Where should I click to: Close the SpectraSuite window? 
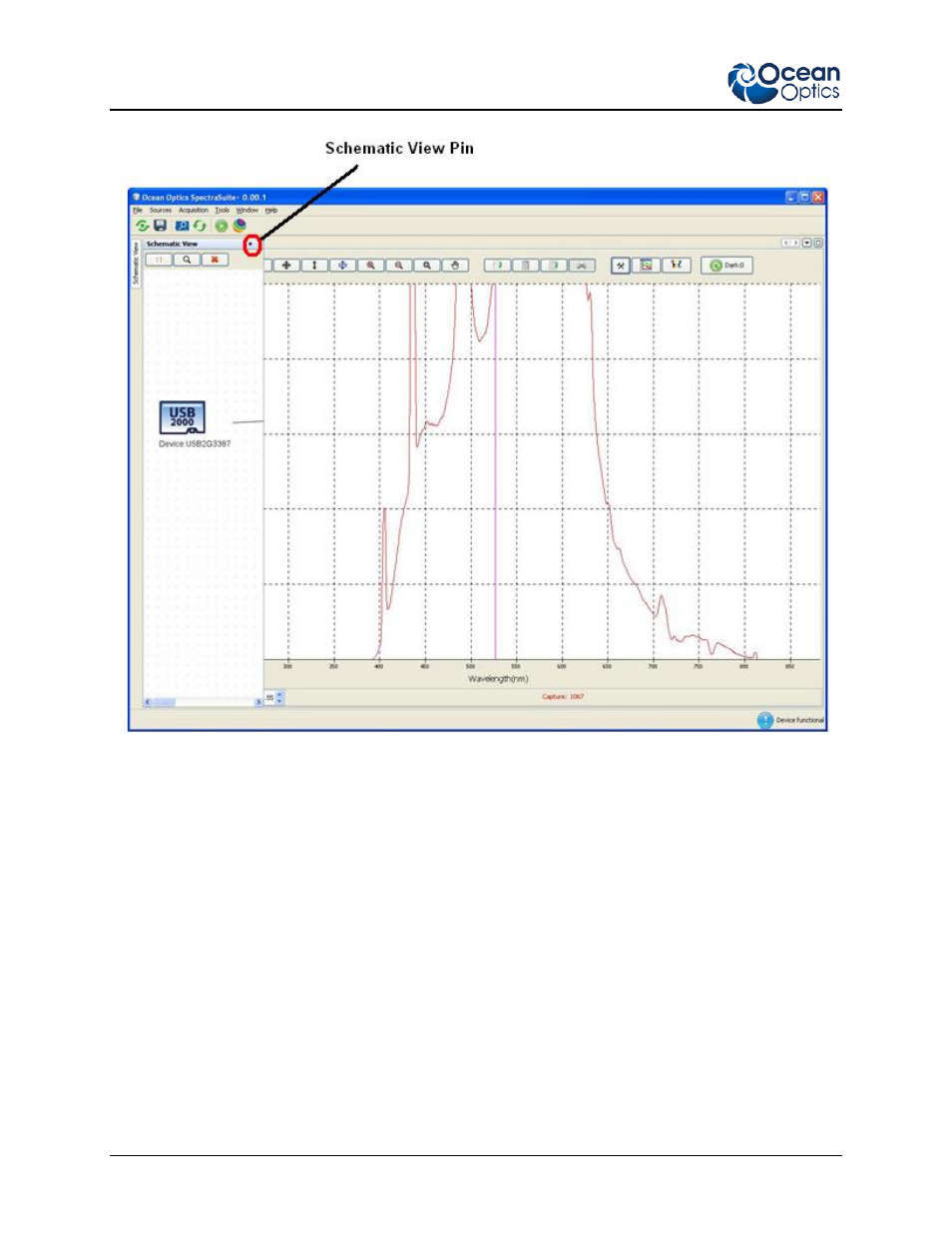tap(817, 197)
